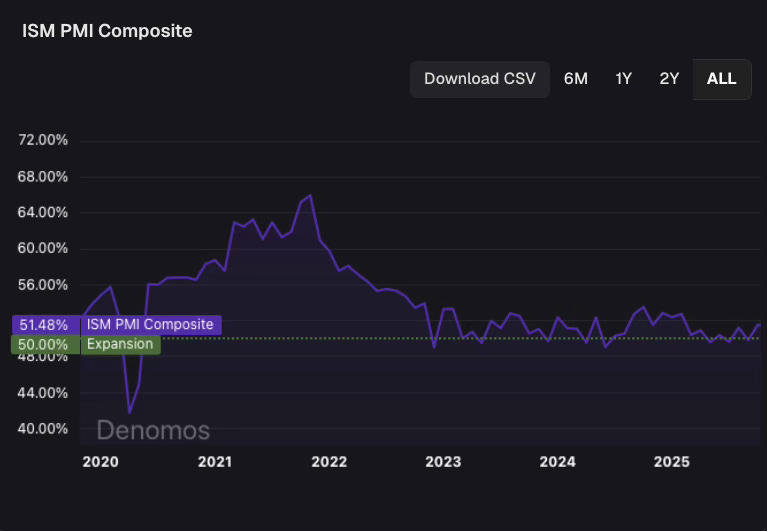The image size is (767, 531).
Task: Click the ISM PMI Composite chart title
Action: tap(107, 31)
